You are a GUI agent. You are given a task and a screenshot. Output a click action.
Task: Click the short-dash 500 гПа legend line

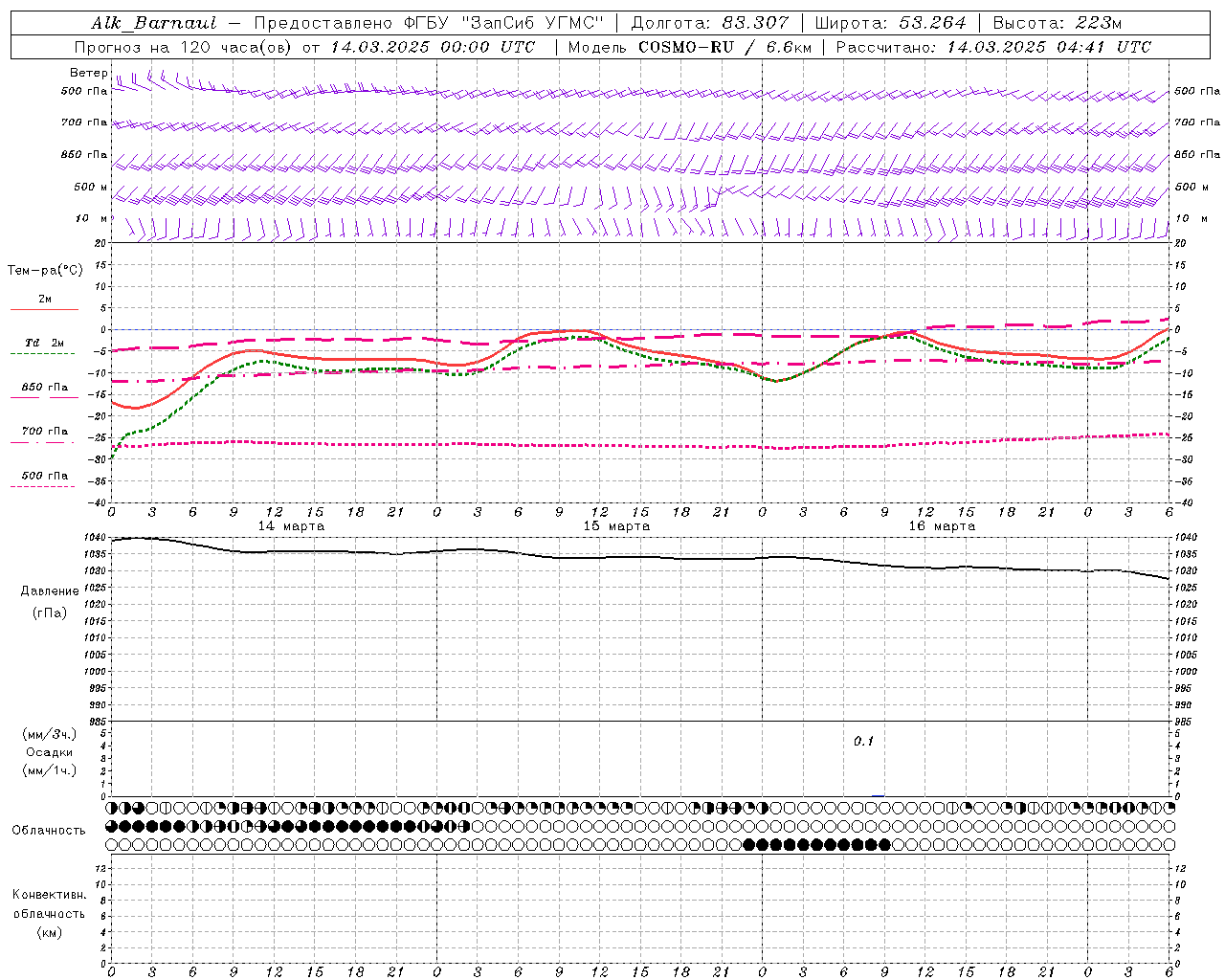pyautogui.click(x=44, y=486)
